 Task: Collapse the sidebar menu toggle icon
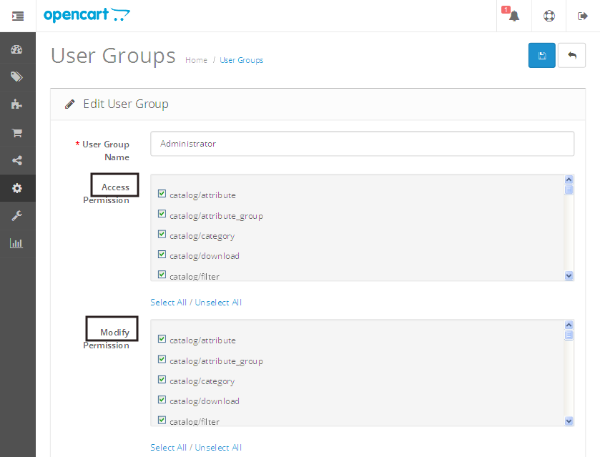18,16
